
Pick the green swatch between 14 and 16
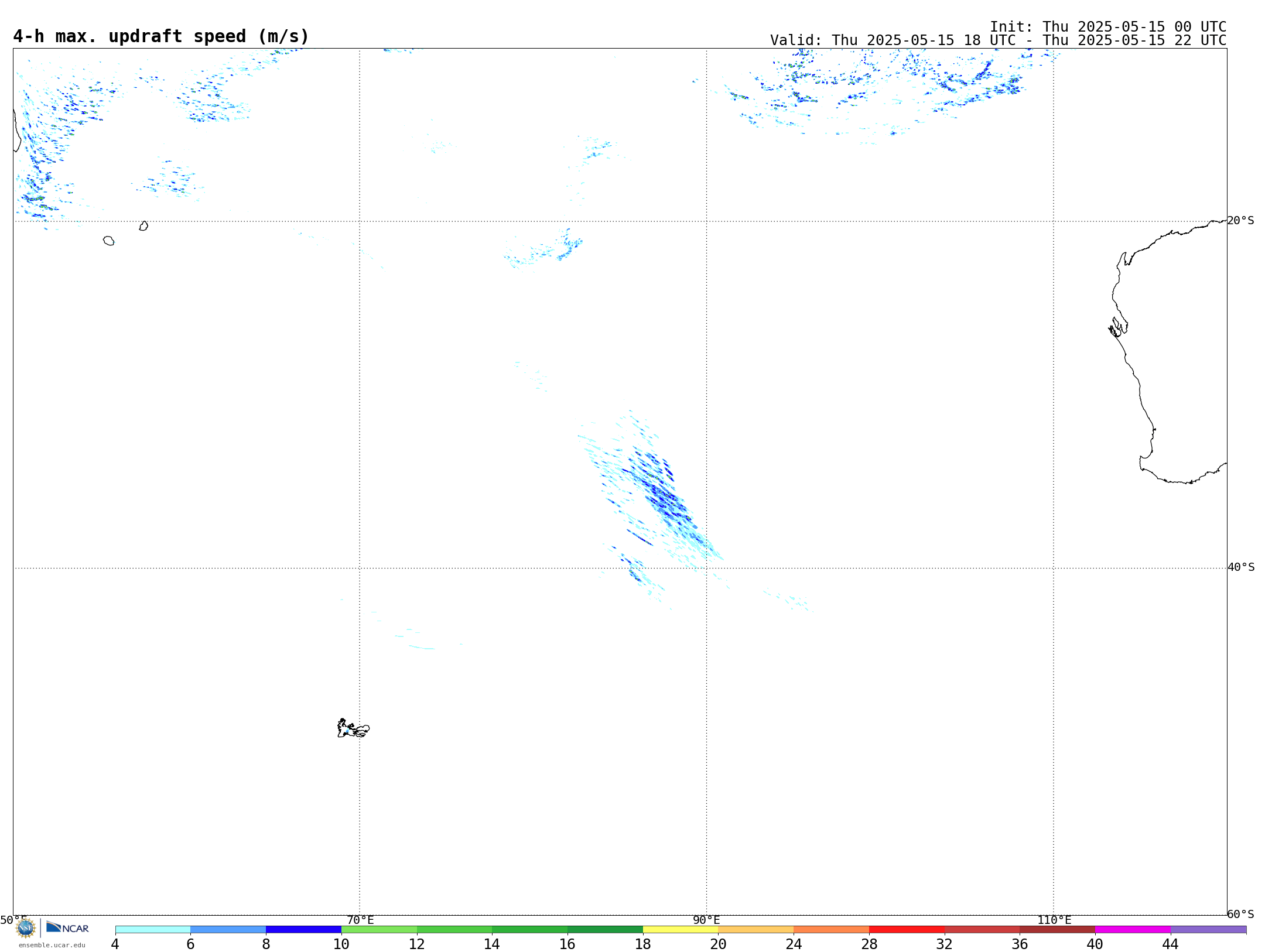pos(530,930)
